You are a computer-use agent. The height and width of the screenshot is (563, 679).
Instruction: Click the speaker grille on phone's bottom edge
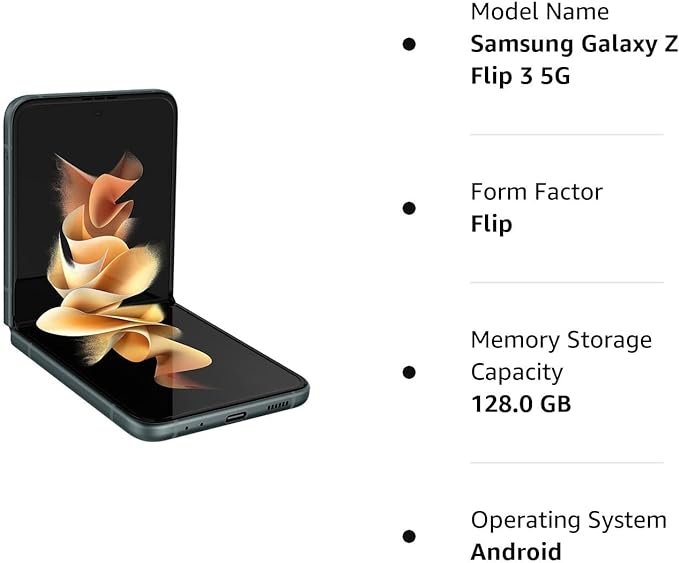point(278,406)
